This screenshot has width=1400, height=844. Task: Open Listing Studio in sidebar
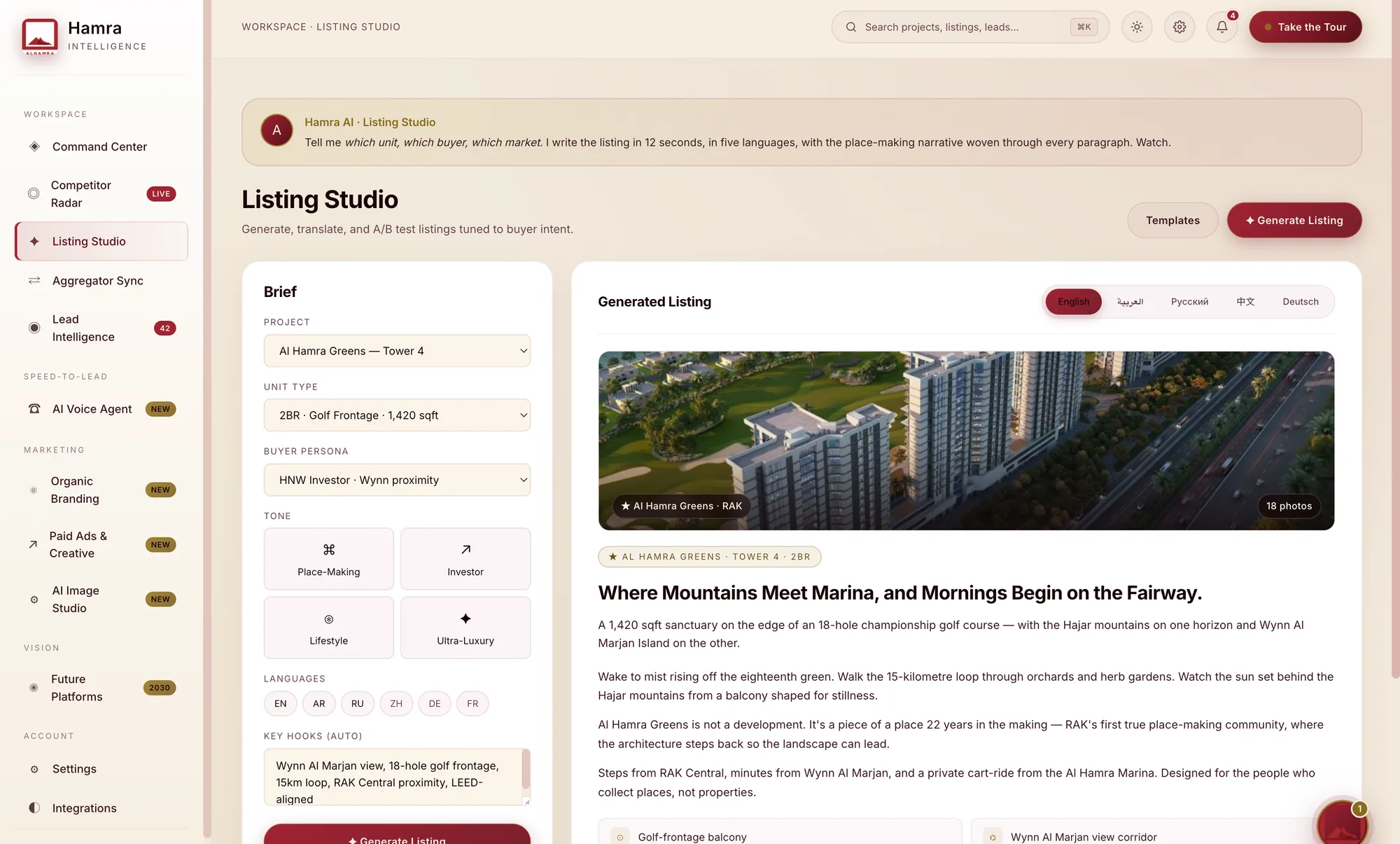pyautogui.click(x=101, y=242)
